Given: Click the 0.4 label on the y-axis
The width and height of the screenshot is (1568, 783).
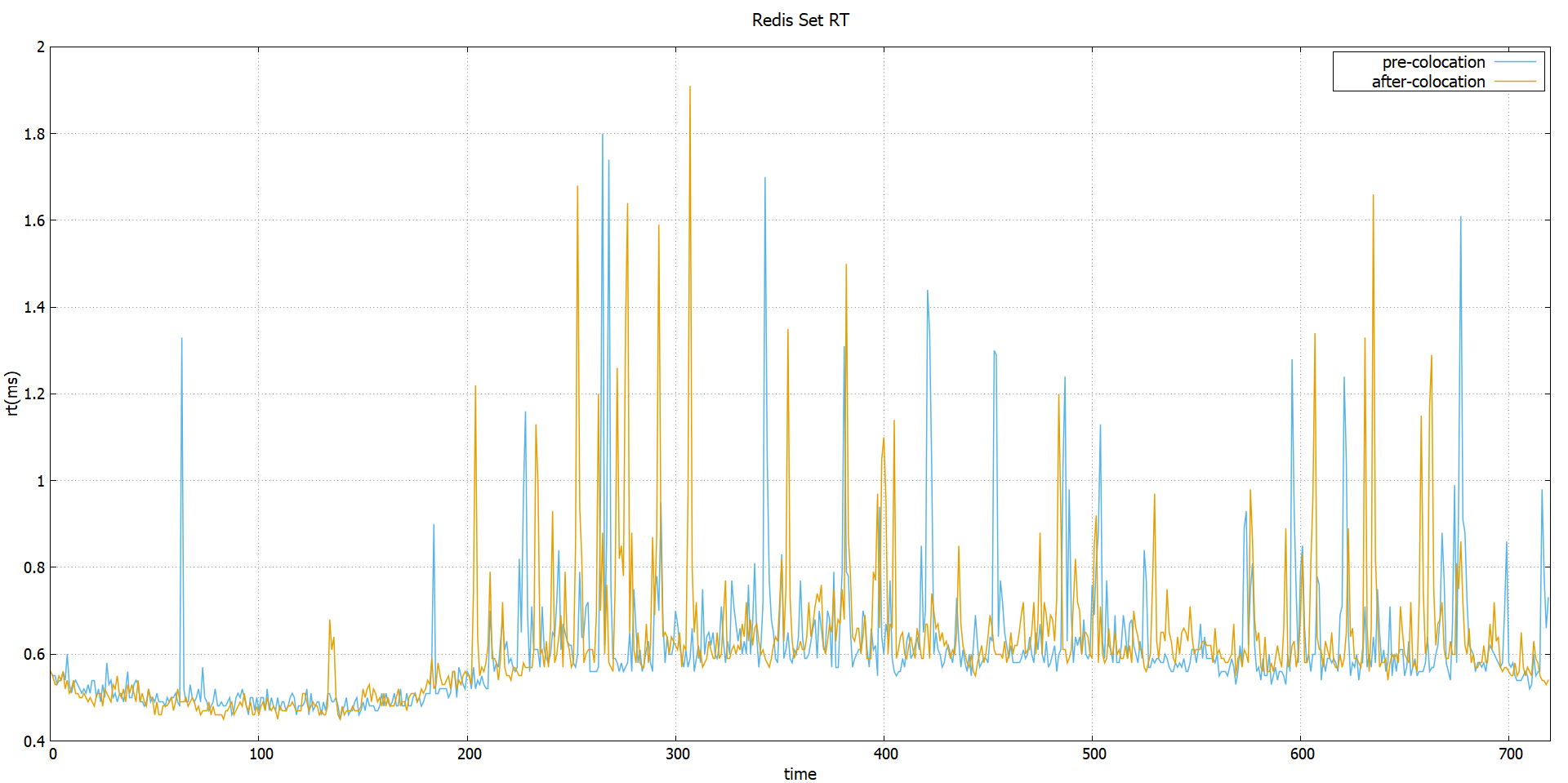Looking at the screenshot, I should coord(34,742).
